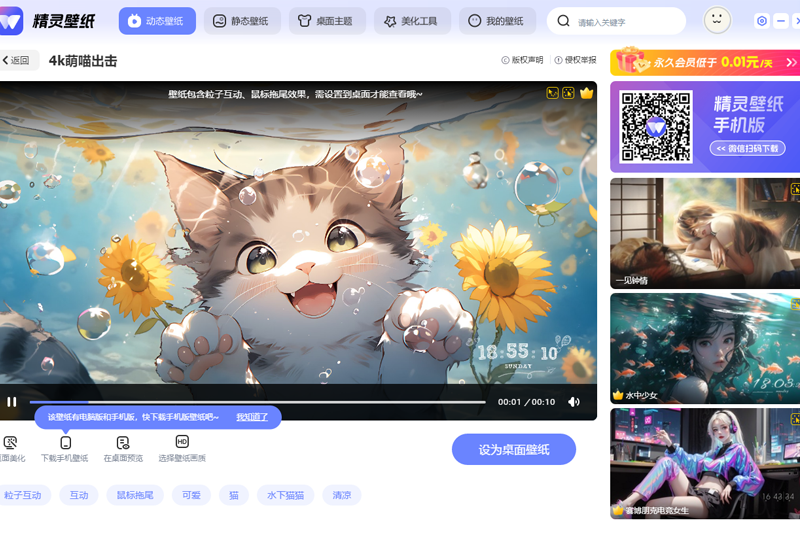Click the 精灵壁纸 logo icon

[11, 21]
